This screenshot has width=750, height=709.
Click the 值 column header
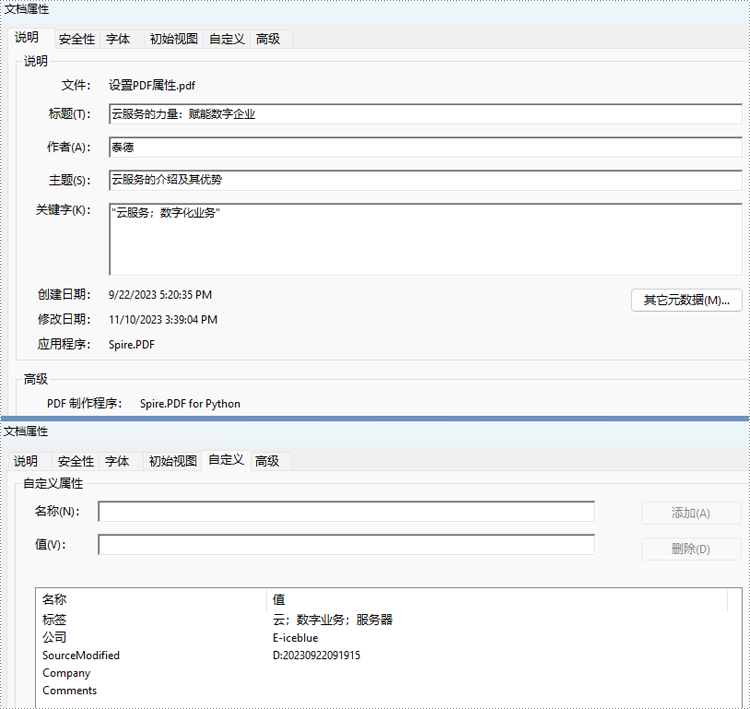[x=497, y=599]
